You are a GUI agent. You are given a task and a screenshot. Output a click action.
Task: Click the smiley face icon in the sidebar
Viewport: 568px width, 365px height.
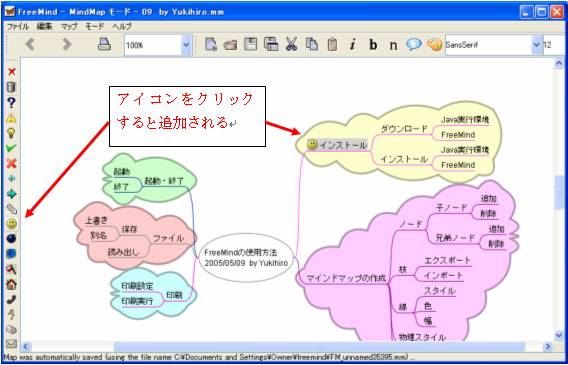(12, 224)
